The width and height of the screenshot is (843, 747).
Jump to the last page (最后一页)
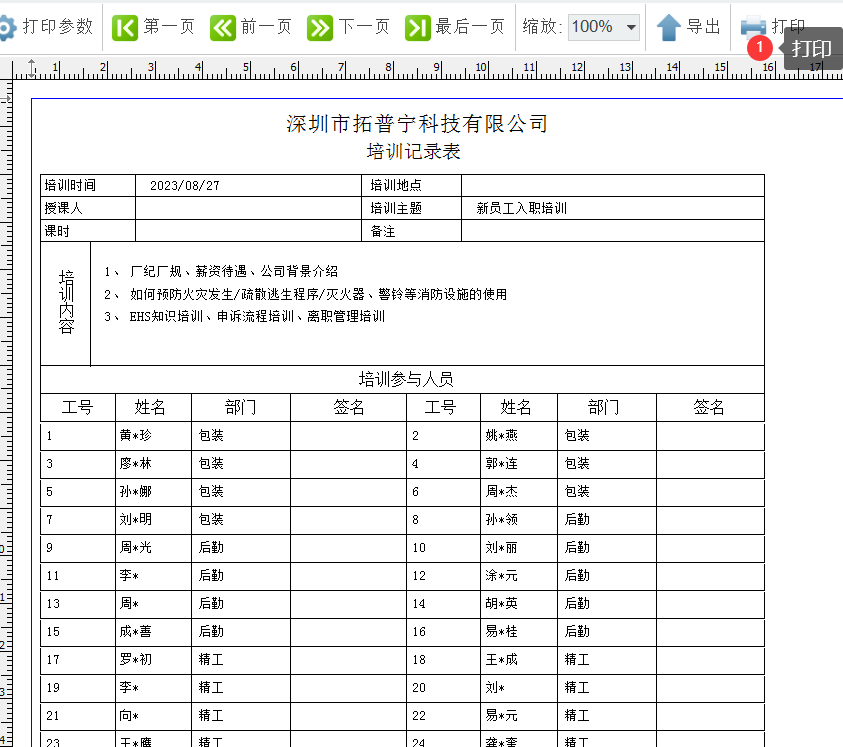click(x=418, y=27)
